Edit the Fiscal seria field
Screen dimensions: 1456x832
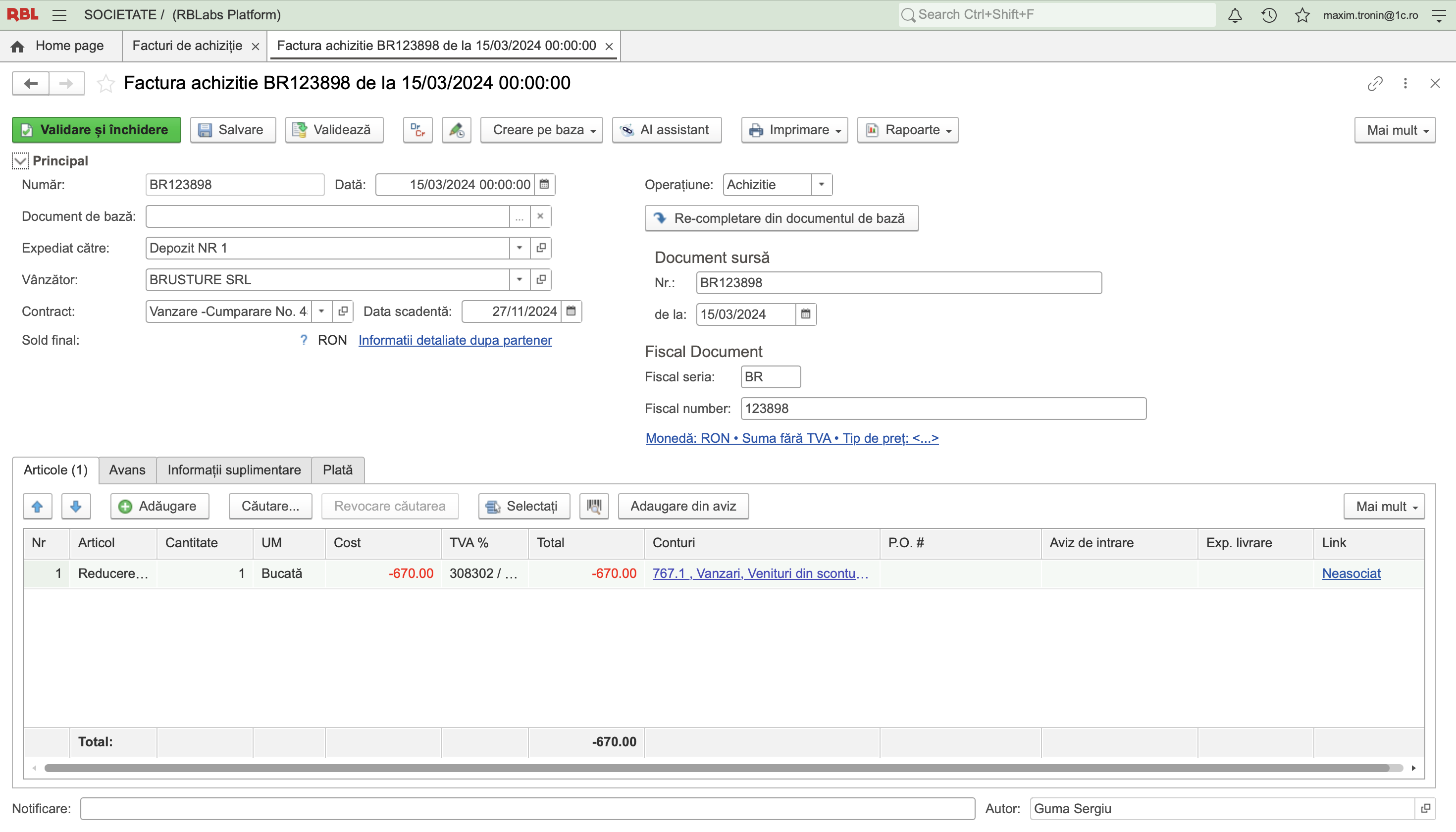tap(771, 377)
